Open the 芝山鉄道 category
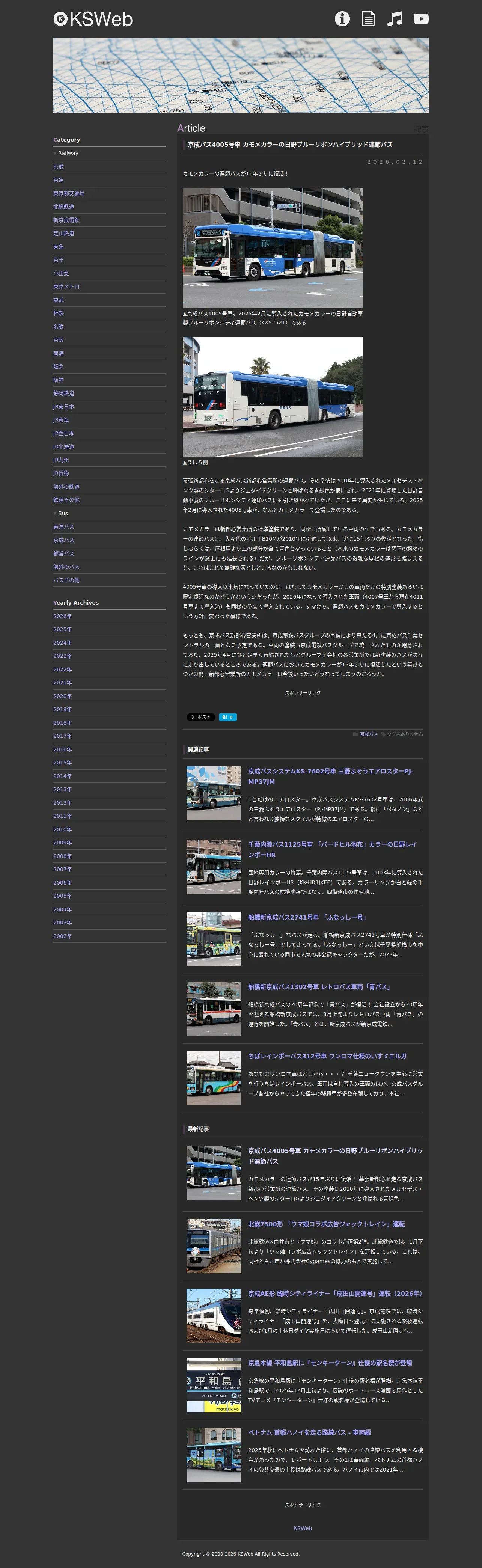482x1568 pixels. pos(64,233)
